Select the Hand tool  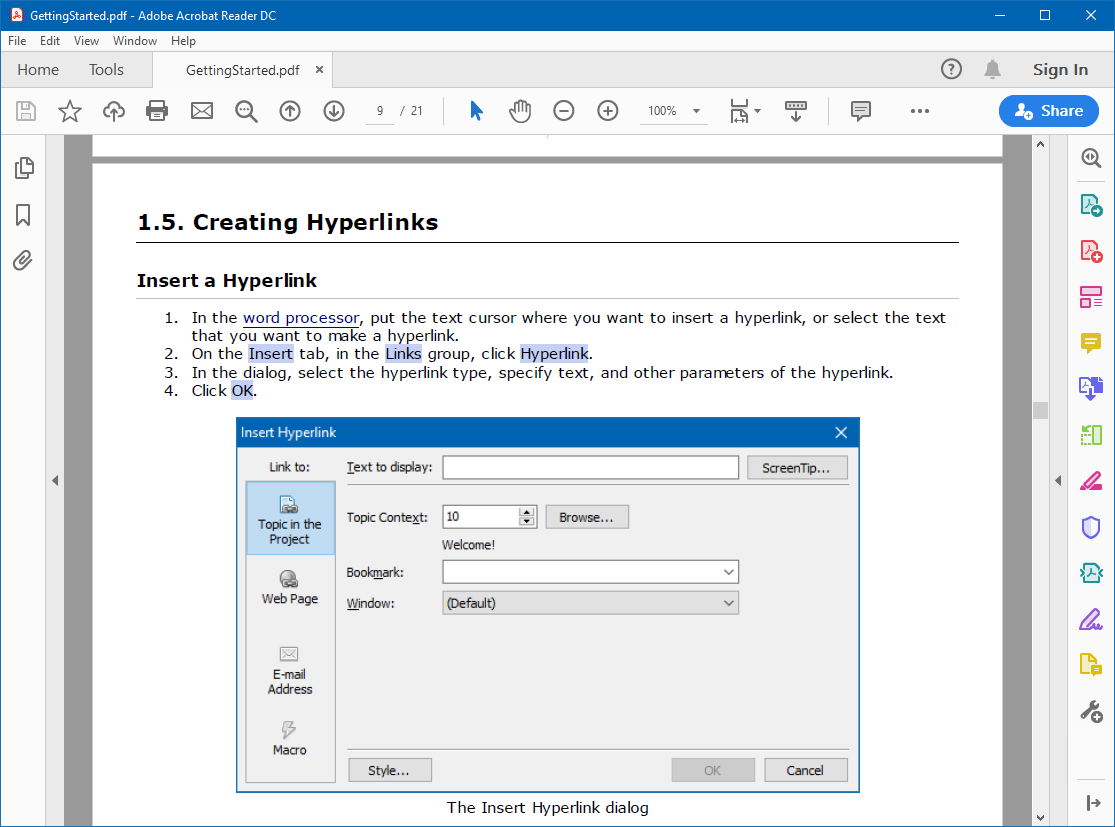(x=520, y=111)
